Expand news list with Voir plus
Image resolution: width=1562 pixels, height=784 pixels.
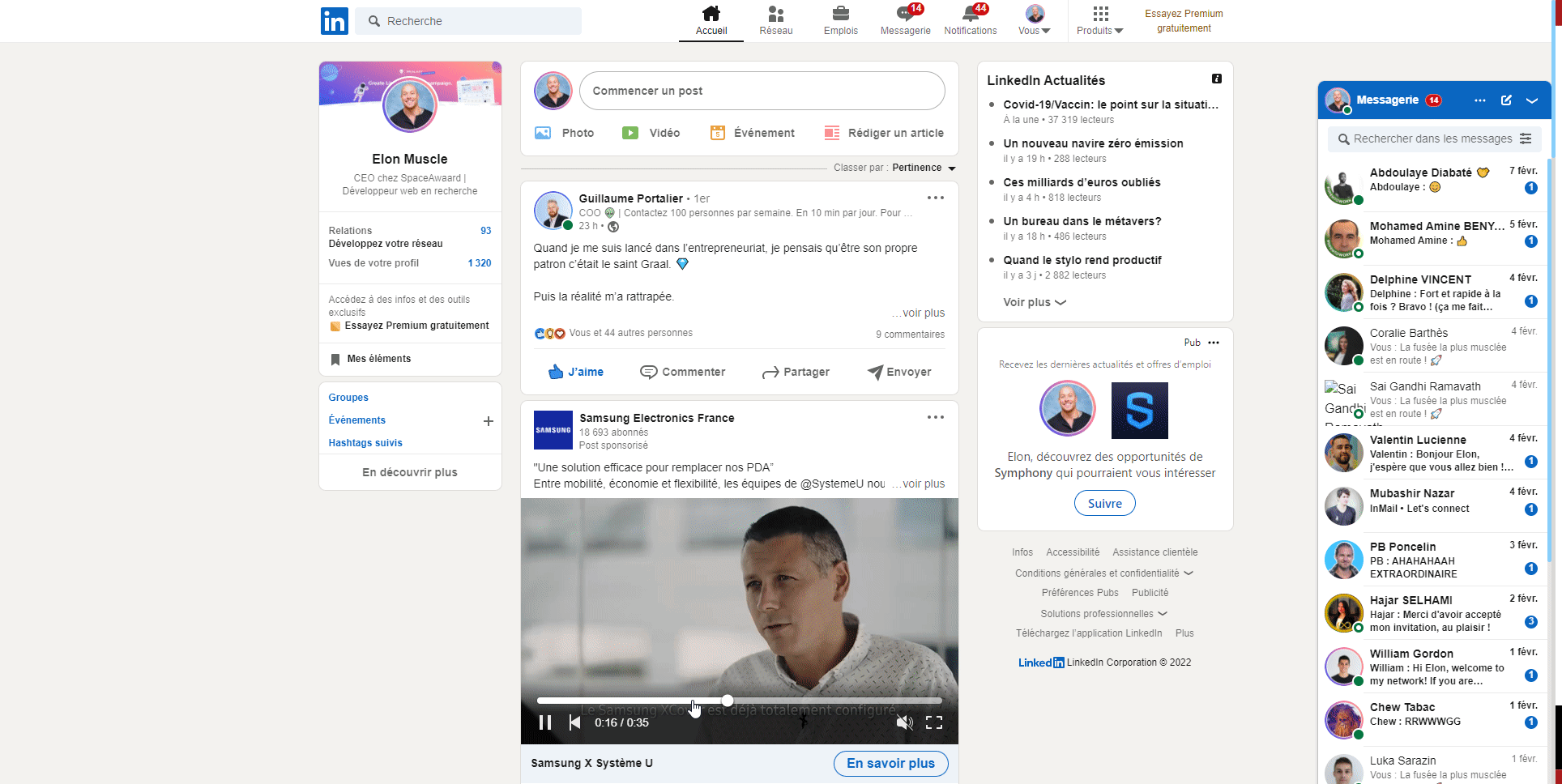coord(1035,302)
